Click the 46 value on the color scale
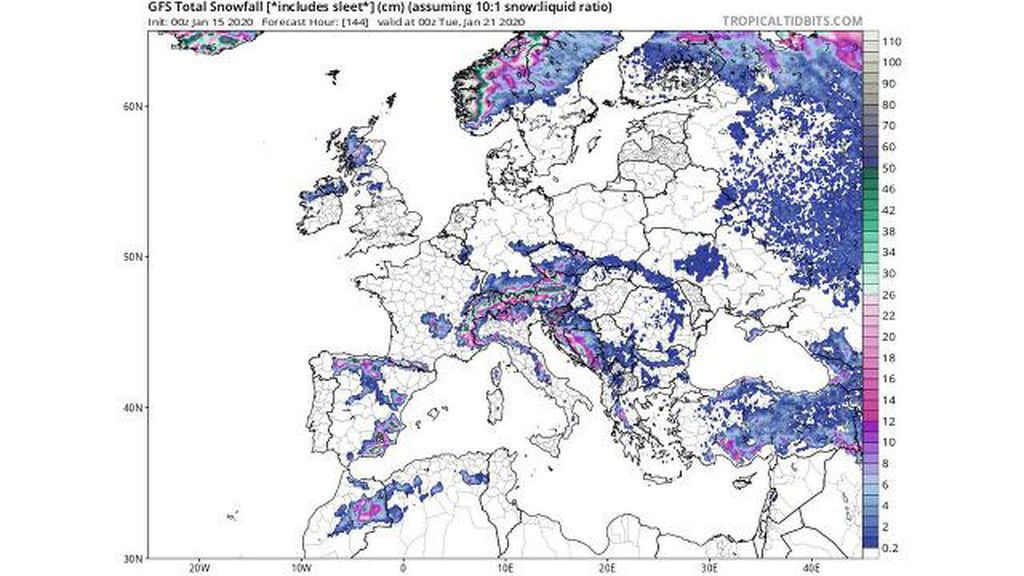This screenshot has width=1024, height=576. click(x=889, y=189)
